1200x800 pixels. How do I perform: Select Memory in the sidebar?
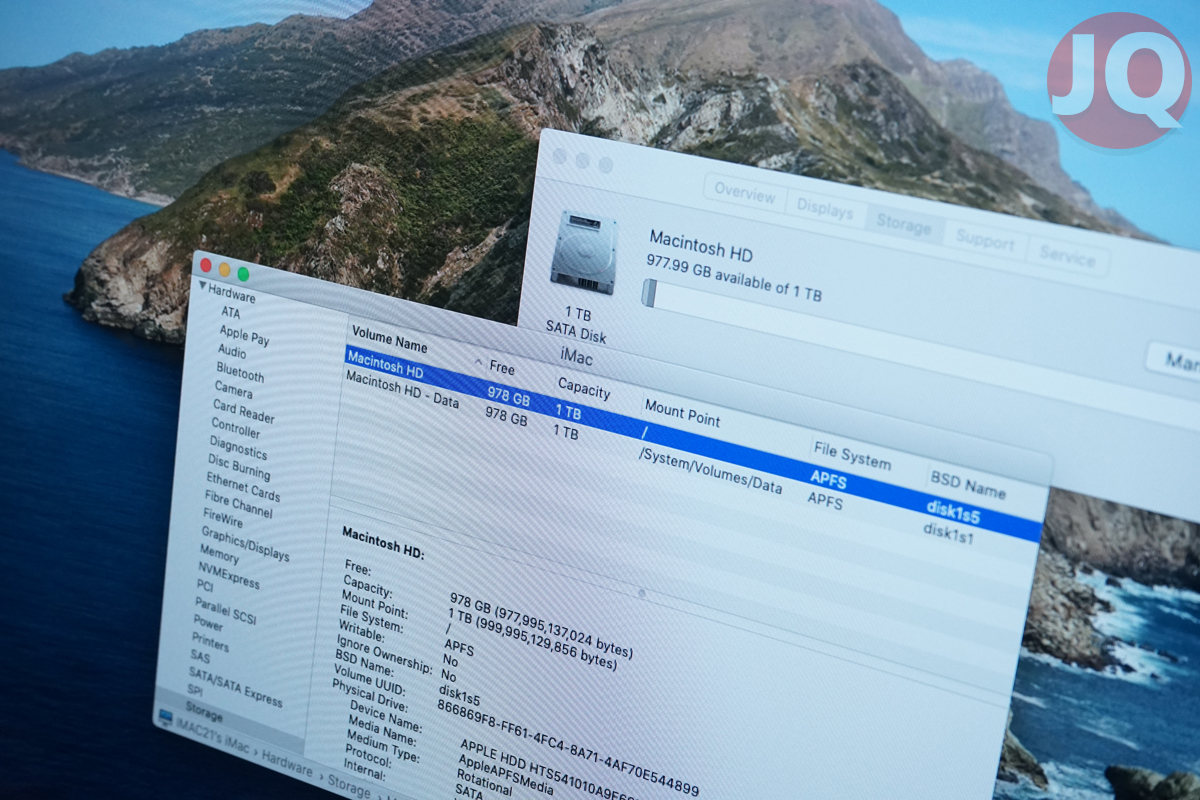point(219,553)
